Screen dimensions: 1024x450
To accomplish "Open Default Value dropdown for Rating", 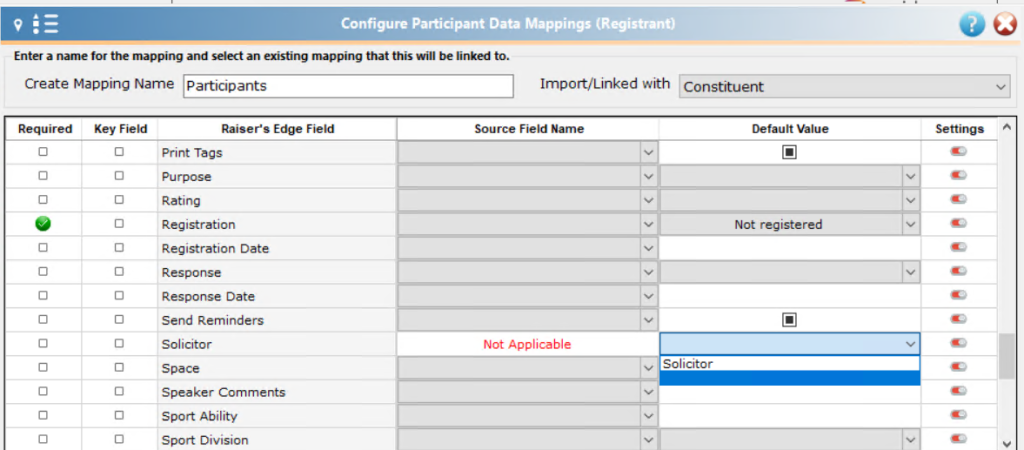I will point(909,200).
